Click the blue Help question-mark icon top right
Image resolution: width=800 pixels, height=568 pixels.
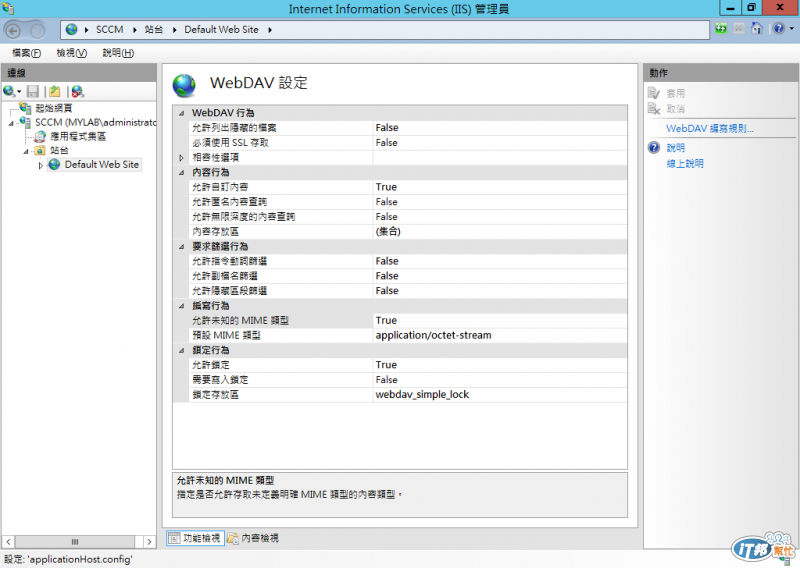(x=779, y=29)
